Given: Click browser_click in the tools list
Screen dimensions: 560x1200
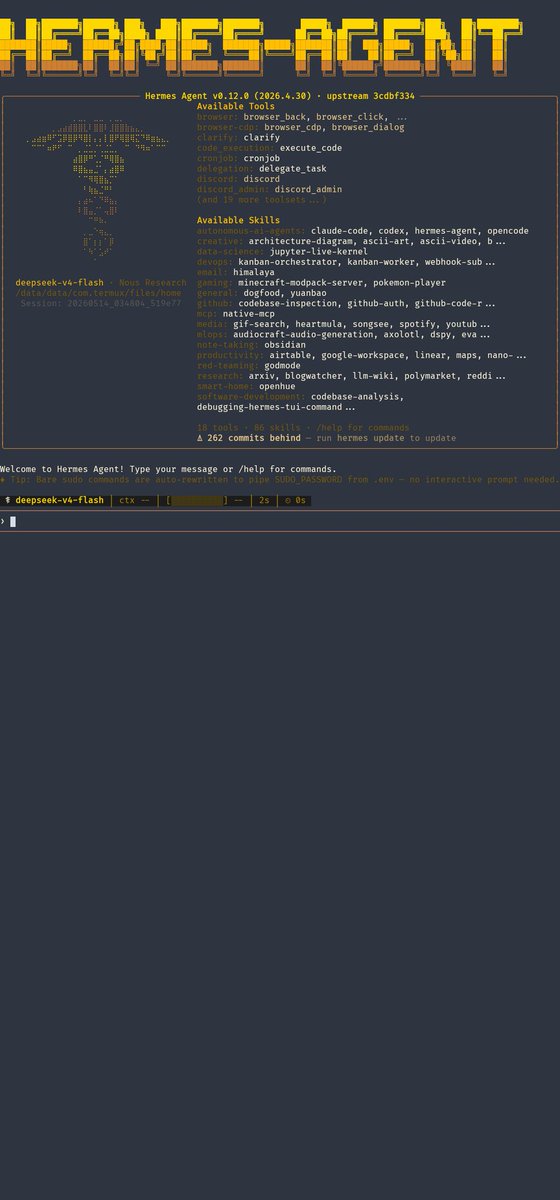Looking at the screenshot, I should click(350, 117).
